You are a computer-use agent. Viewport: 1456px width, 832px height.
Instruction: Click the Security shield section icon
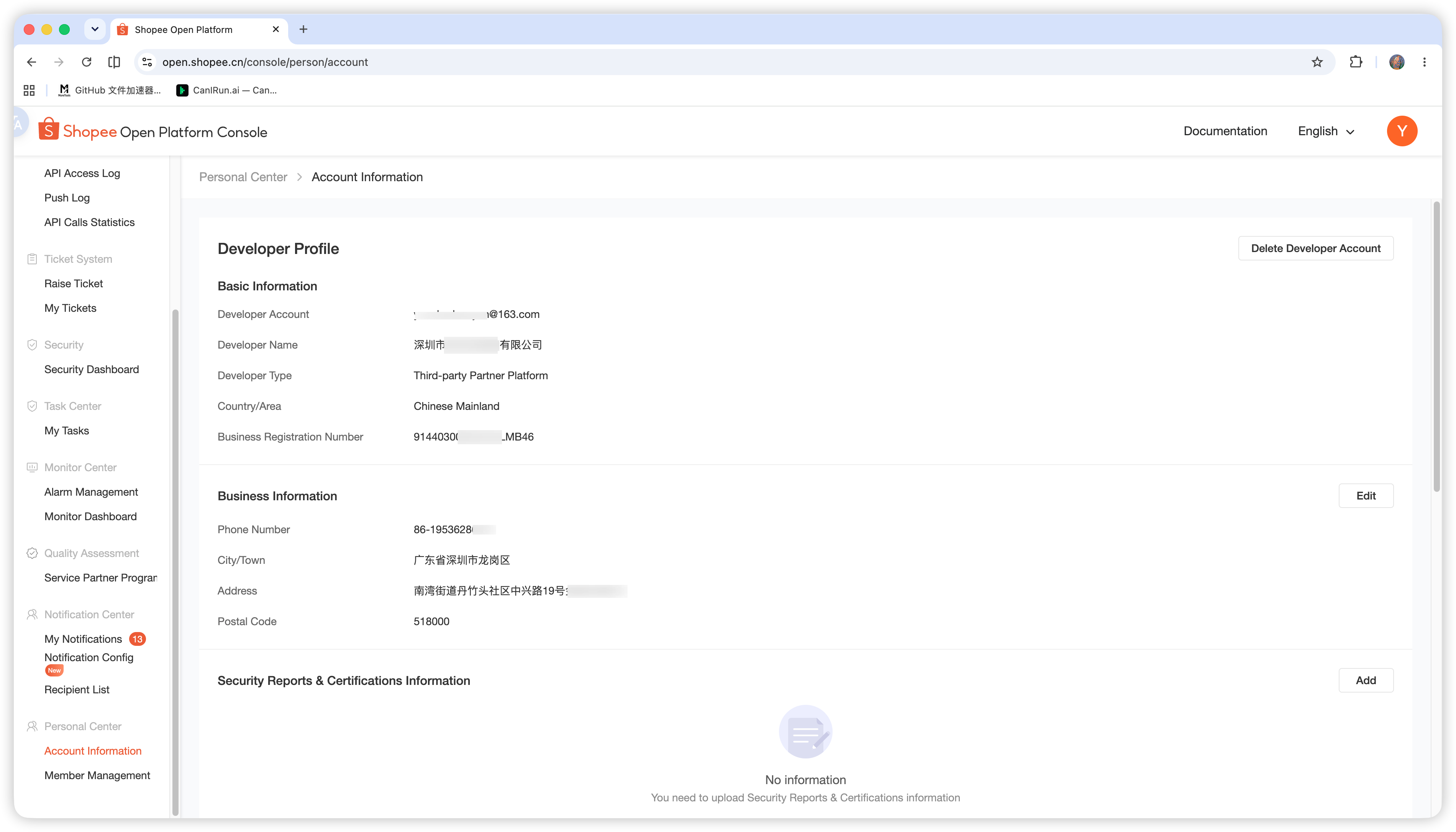(x=32, y=345)
